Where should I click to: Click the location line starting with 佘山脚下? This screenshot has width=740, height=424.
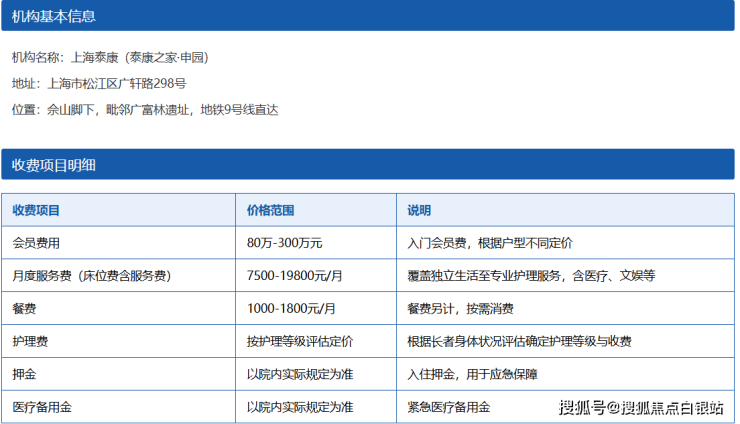coord(145,110)
